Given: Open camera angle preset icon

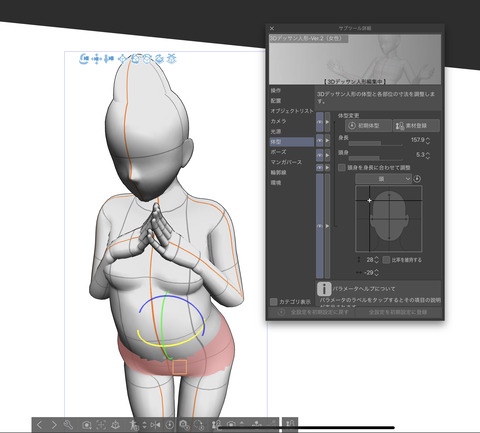Looking at the screenshot, I should tap(87, 425).
